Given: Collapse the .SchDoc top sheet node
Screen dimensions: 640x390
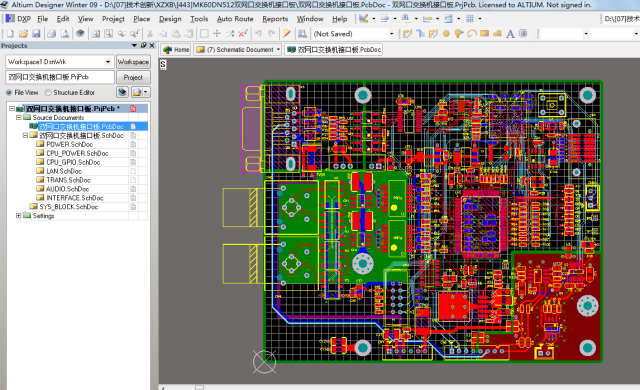Looking at the screenshot, I should (x=25, y=135).
